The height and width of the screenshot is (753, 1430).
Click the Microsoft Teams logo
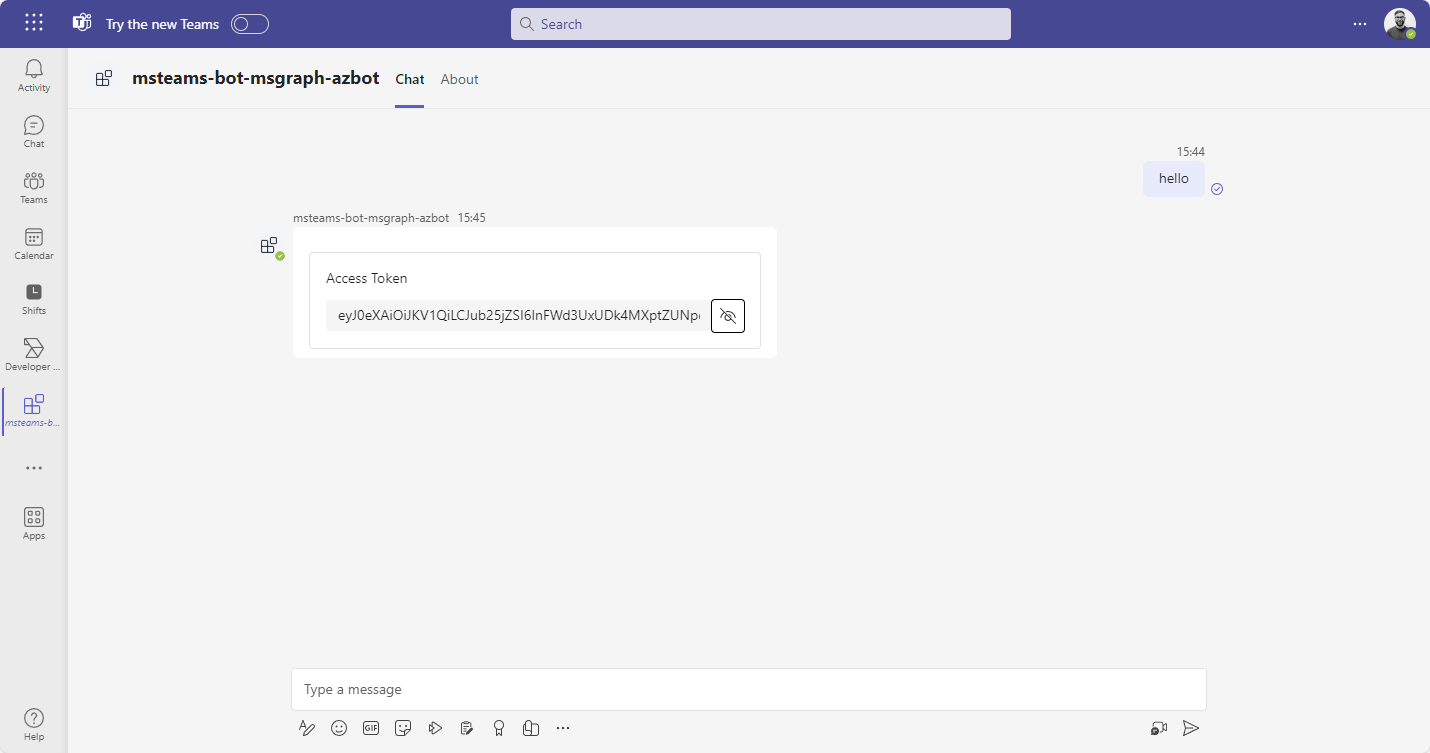(x=82, y=23)
